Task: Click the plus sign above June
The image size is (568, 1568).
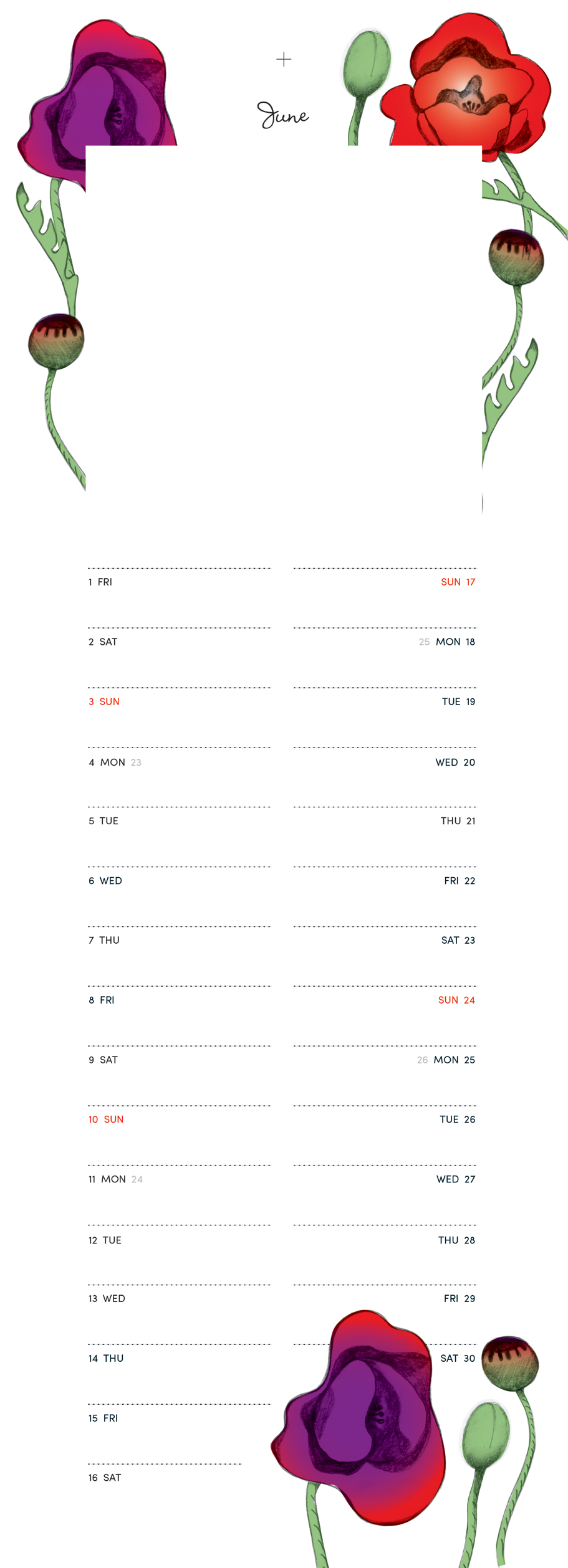Action: coord(284,59)
